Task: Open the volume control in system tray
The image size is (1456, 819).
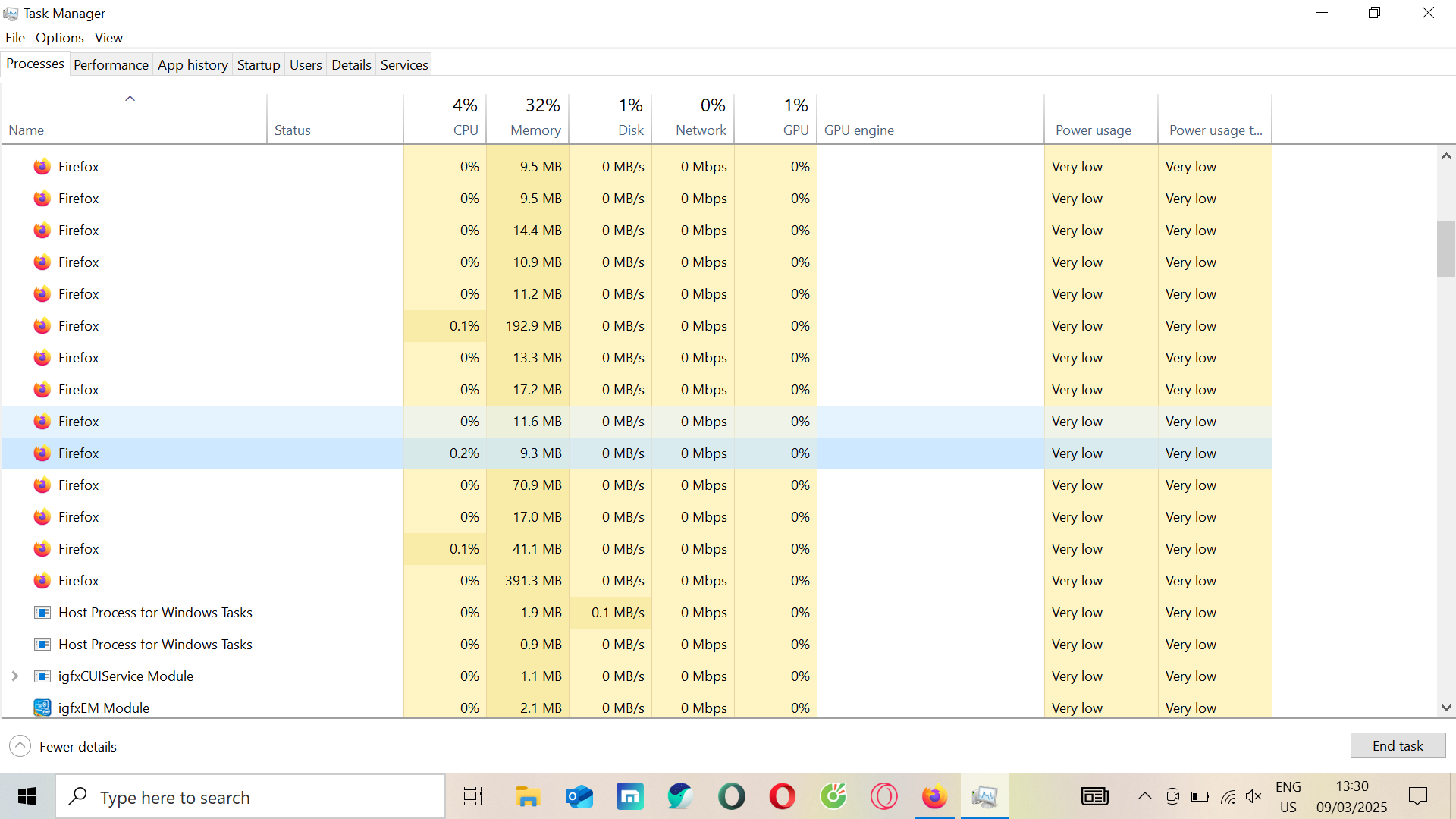Action: click(1254, 796)
